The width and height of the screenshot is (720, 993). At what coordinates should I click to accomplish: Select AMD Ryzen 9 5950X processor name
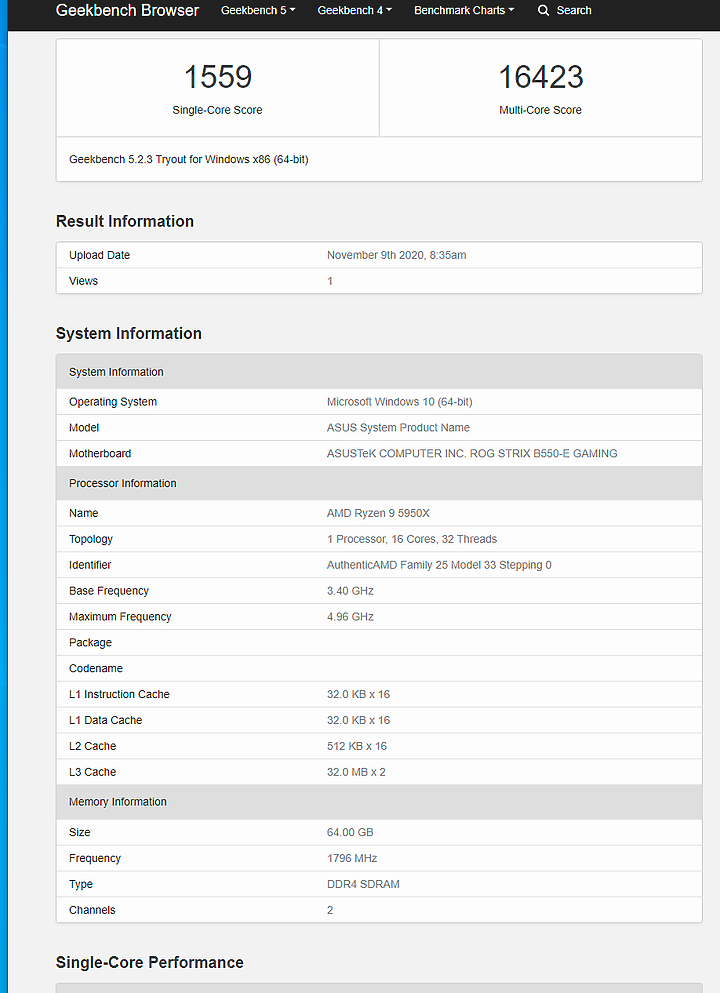[x=378, y=514]
